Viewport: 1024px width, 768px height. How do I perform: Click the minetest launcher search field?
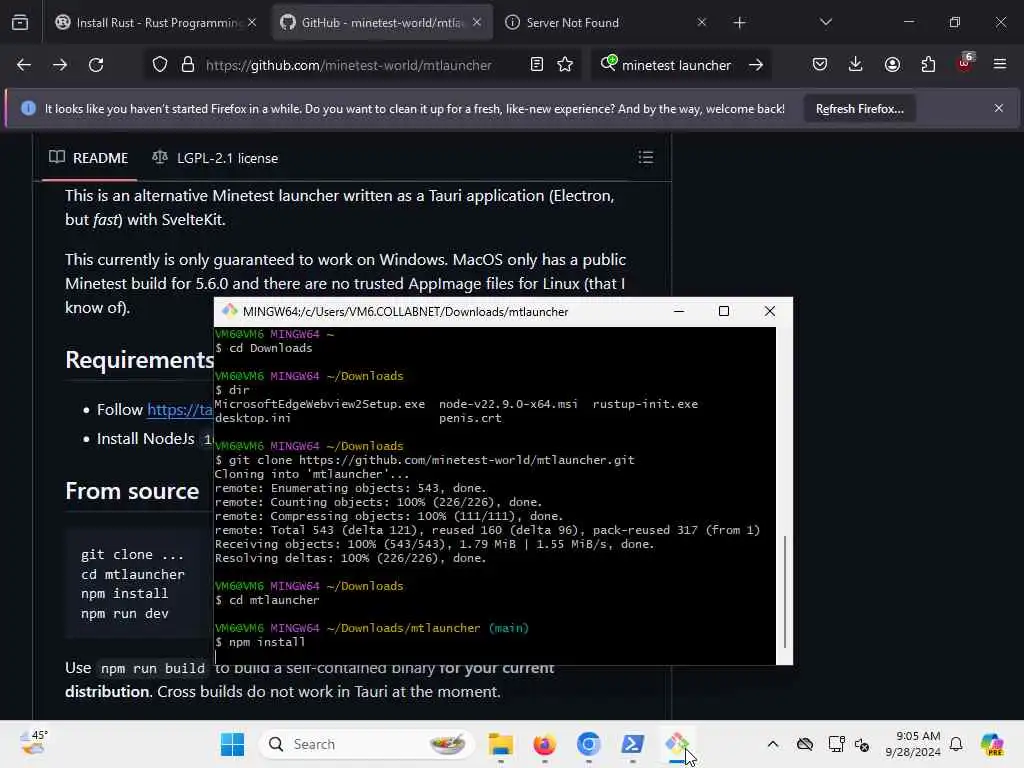click(676, 65)
